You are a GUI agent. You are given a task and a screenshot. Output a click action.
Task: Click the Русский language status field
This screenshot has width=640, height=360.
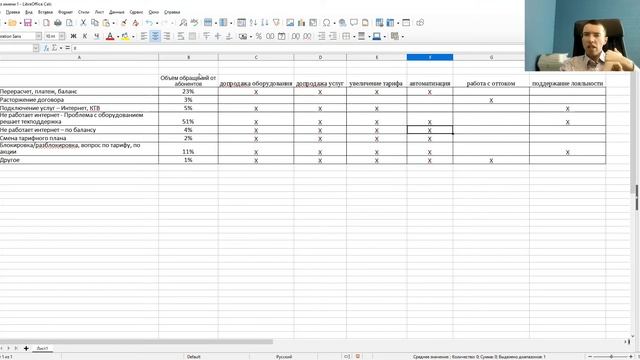pyautogui.click(x=284, y=357)
